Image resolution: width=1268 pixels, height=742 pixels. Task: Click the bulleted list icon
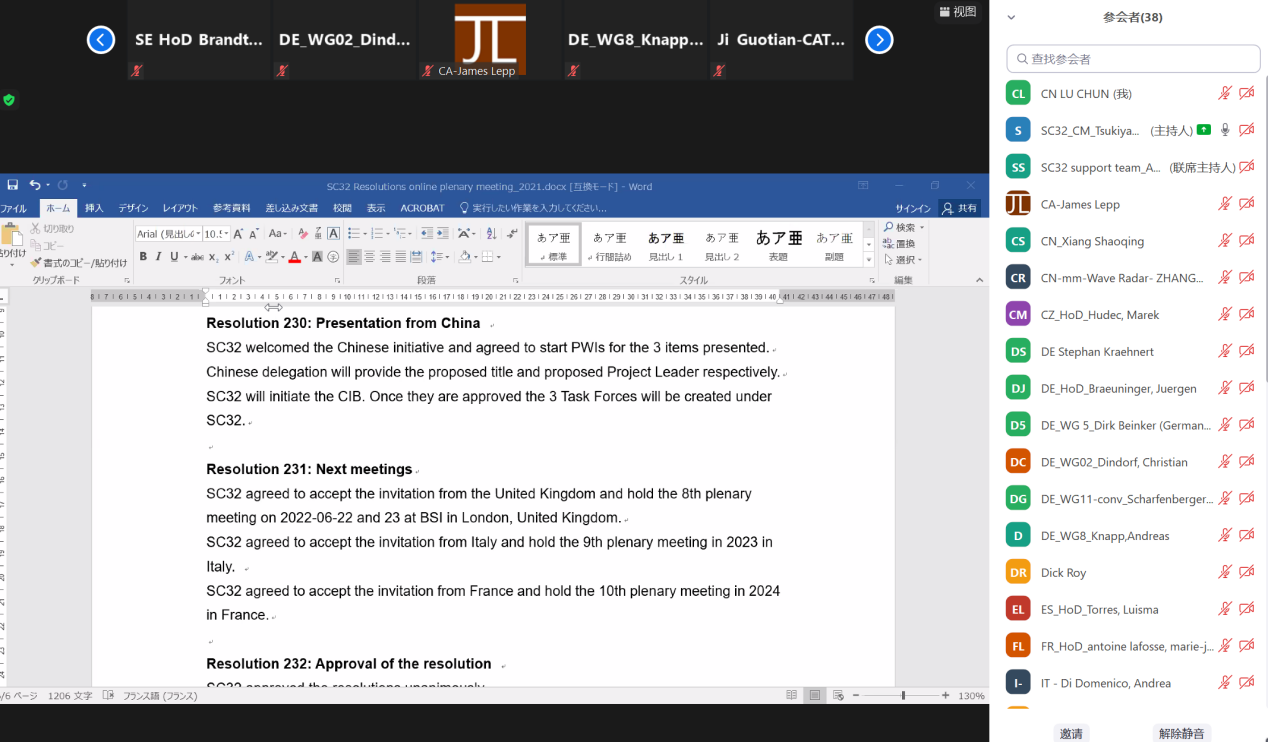353,233
